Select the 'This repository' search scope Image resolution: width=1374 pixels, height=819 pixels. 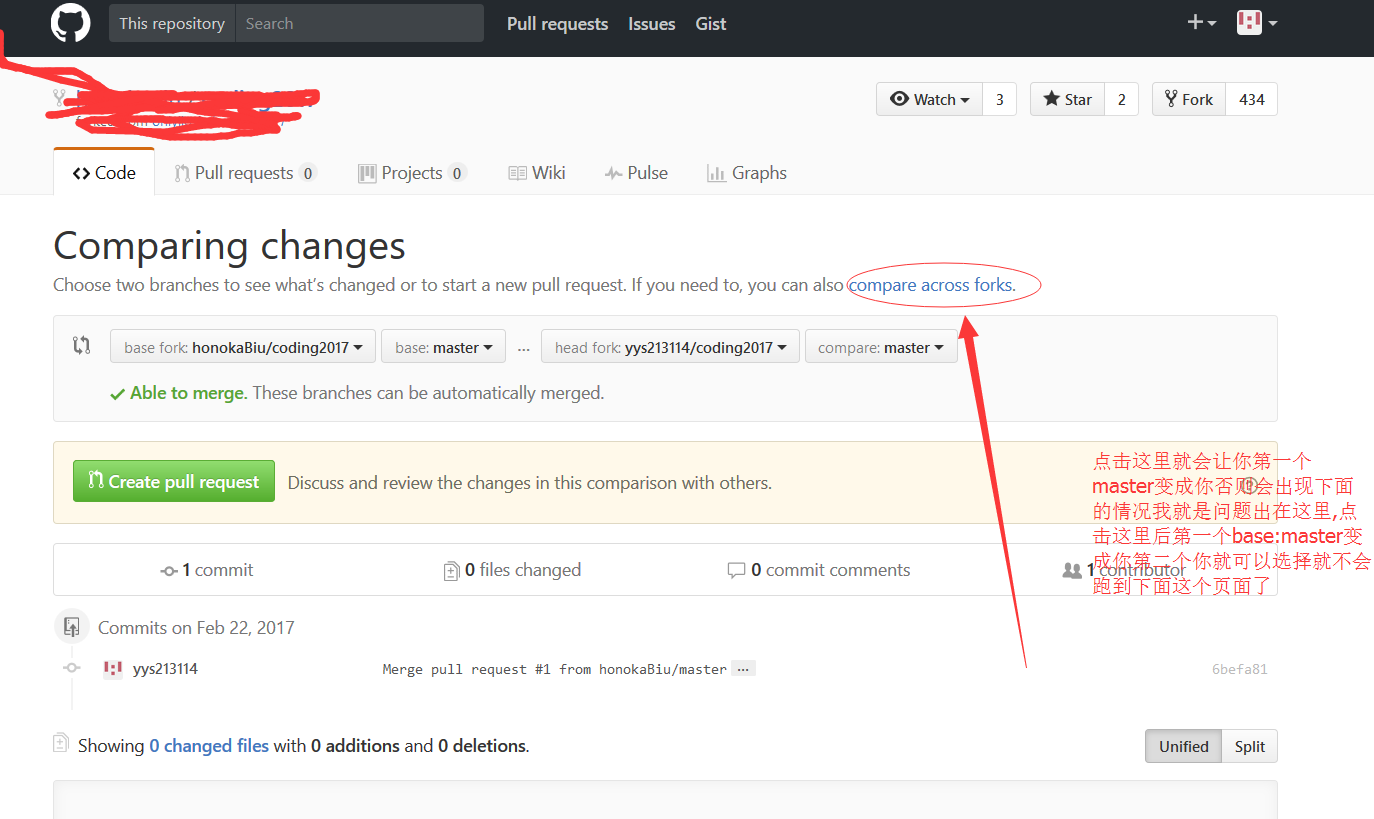[172, 23]
